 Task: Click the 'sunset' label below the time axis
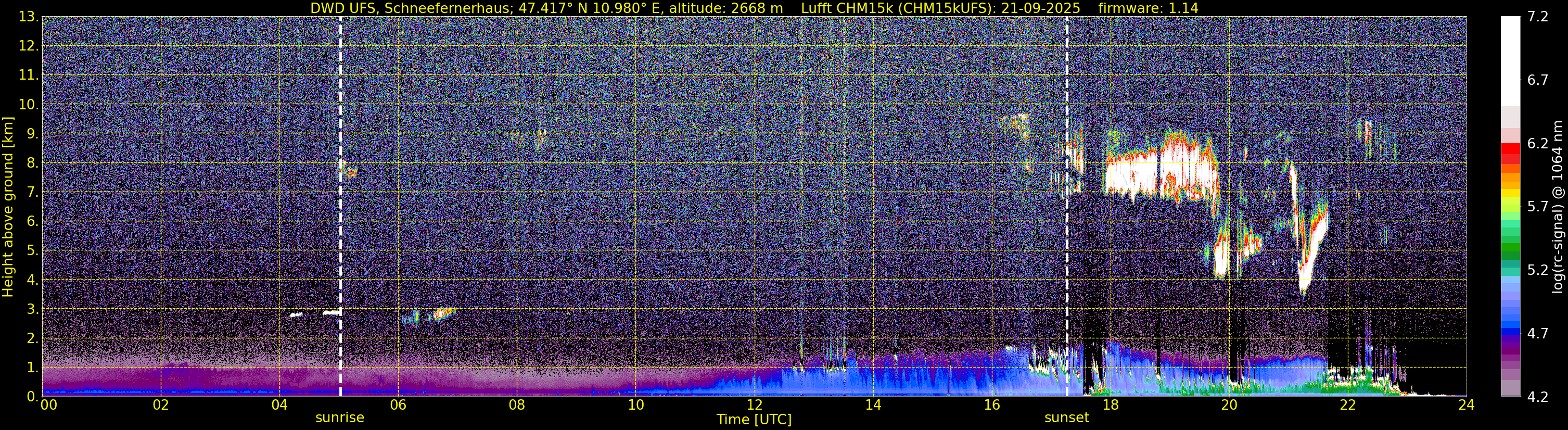[x=1066, y=418]
